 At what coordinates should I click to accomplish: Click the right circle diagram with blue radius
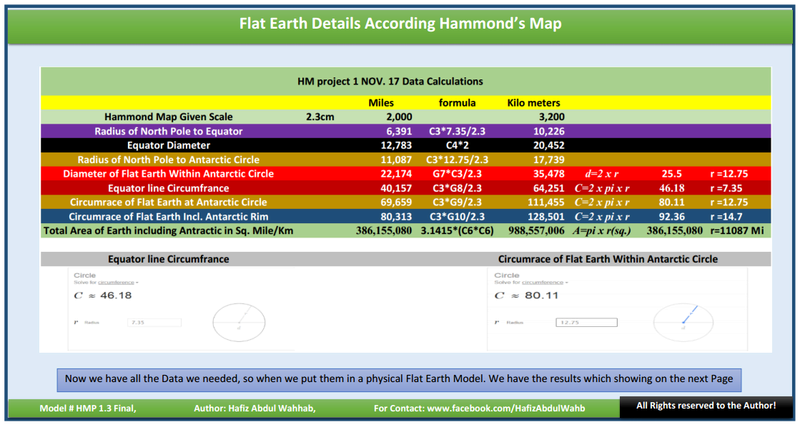point(683,322)
